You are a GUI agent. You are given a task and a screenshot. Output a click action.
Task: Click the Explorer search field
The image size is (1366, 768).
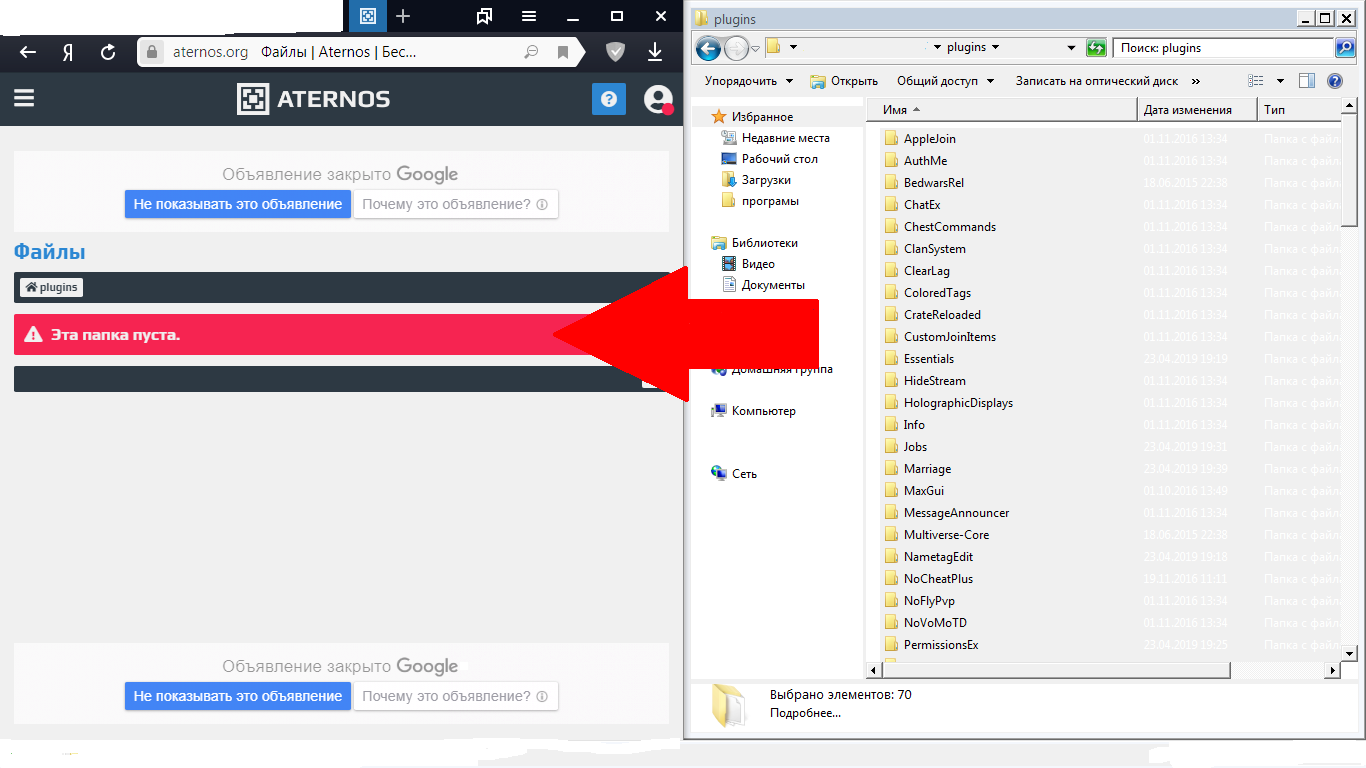[1223, 47]
